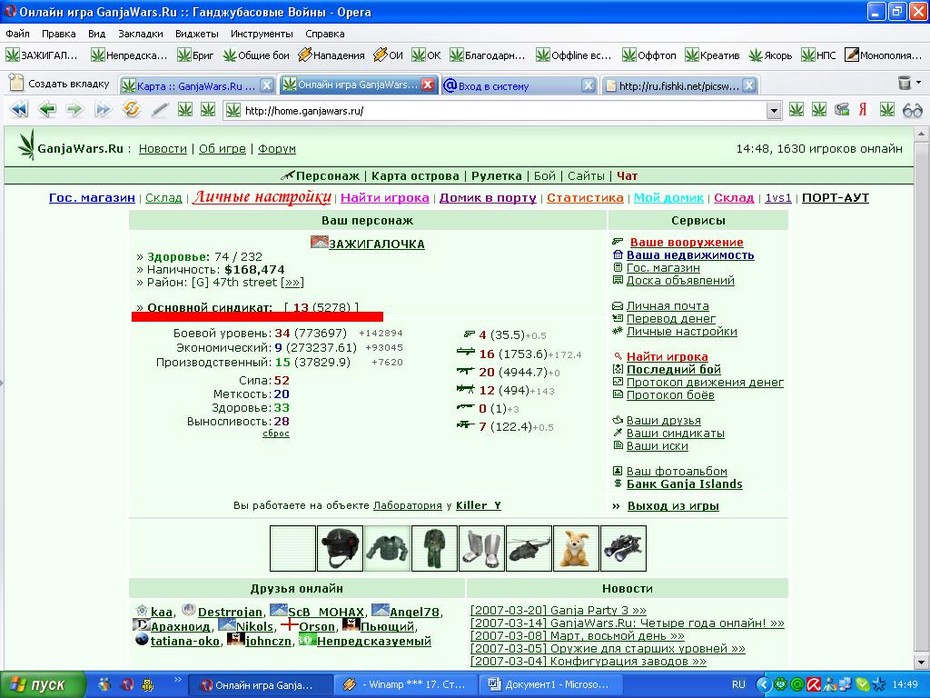Open the Банк Ganja Islands link

pos(684,484)
